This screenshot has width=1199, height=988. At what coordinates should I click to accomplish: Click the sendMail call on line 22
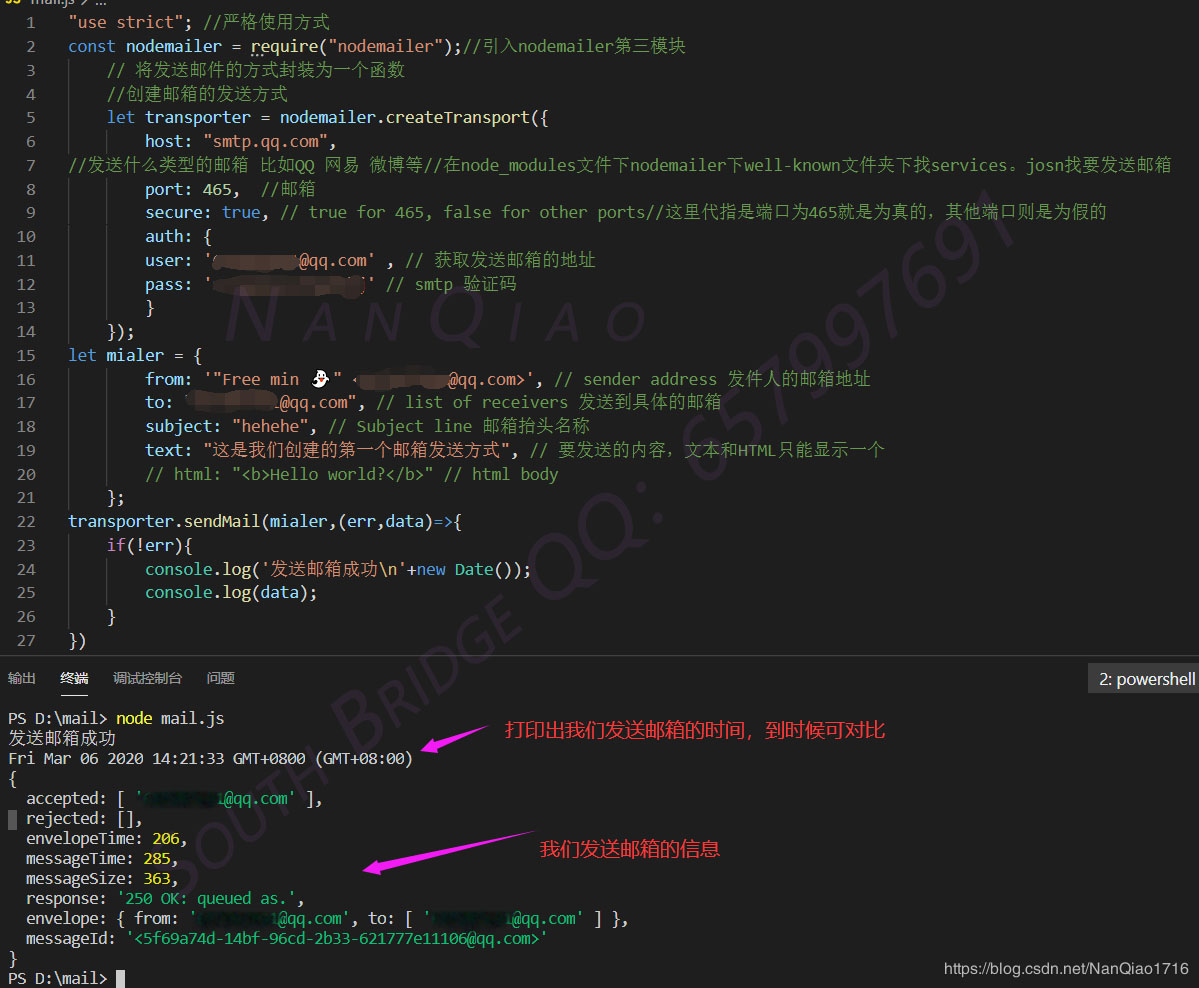[x=222, y=522]
